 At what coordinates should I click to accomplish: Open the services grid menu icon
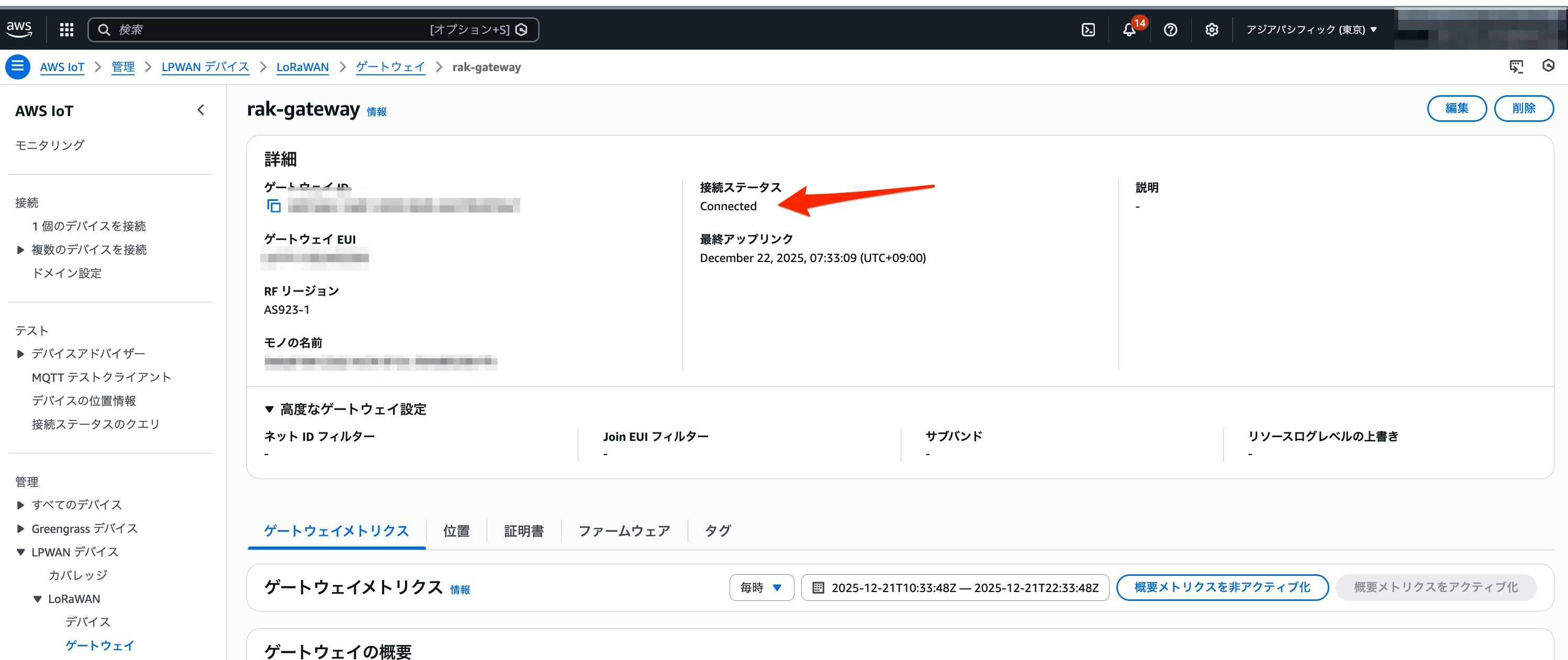(66, 29)
